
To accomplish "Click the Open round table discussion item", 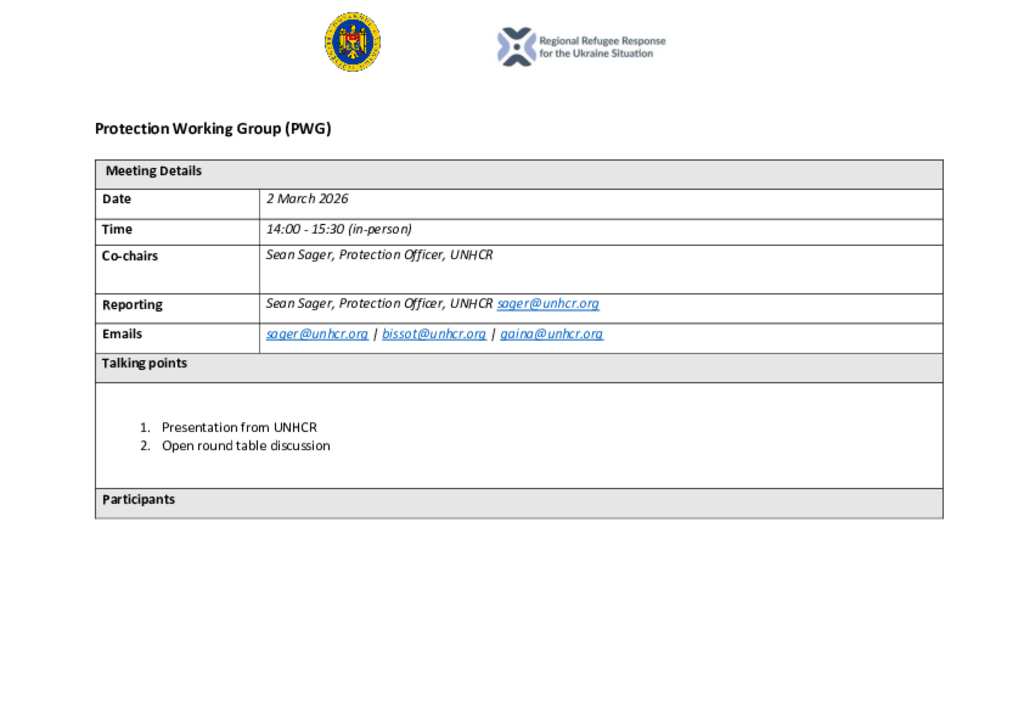I will pyautogui.click(x=245, y=446).
